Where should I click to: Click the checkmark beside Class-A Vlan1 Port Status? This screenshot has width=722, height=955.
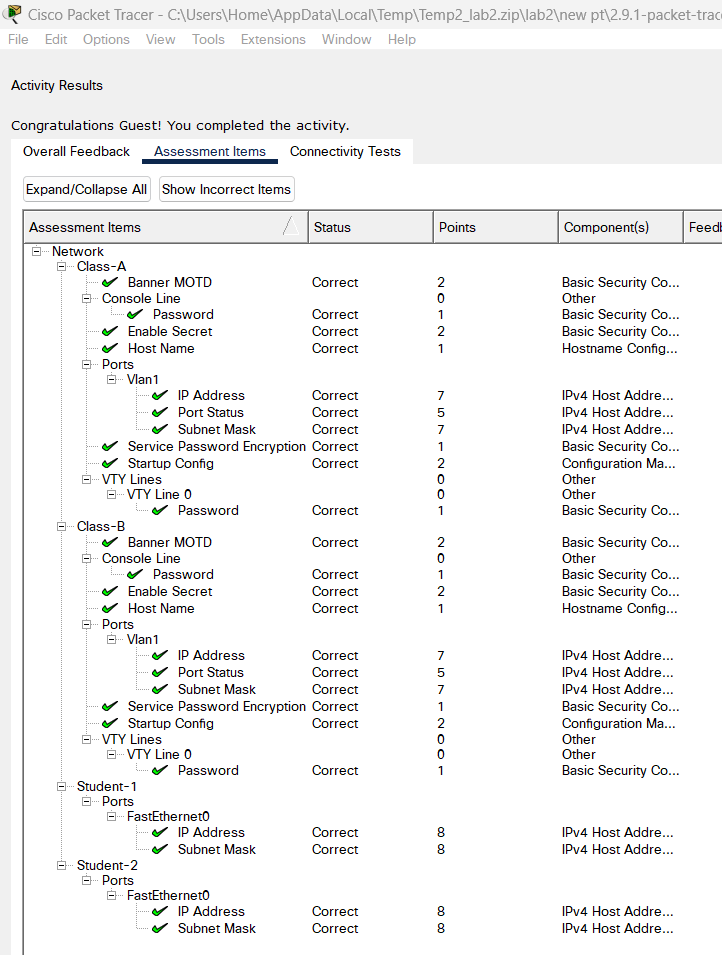tap(160, 412)
